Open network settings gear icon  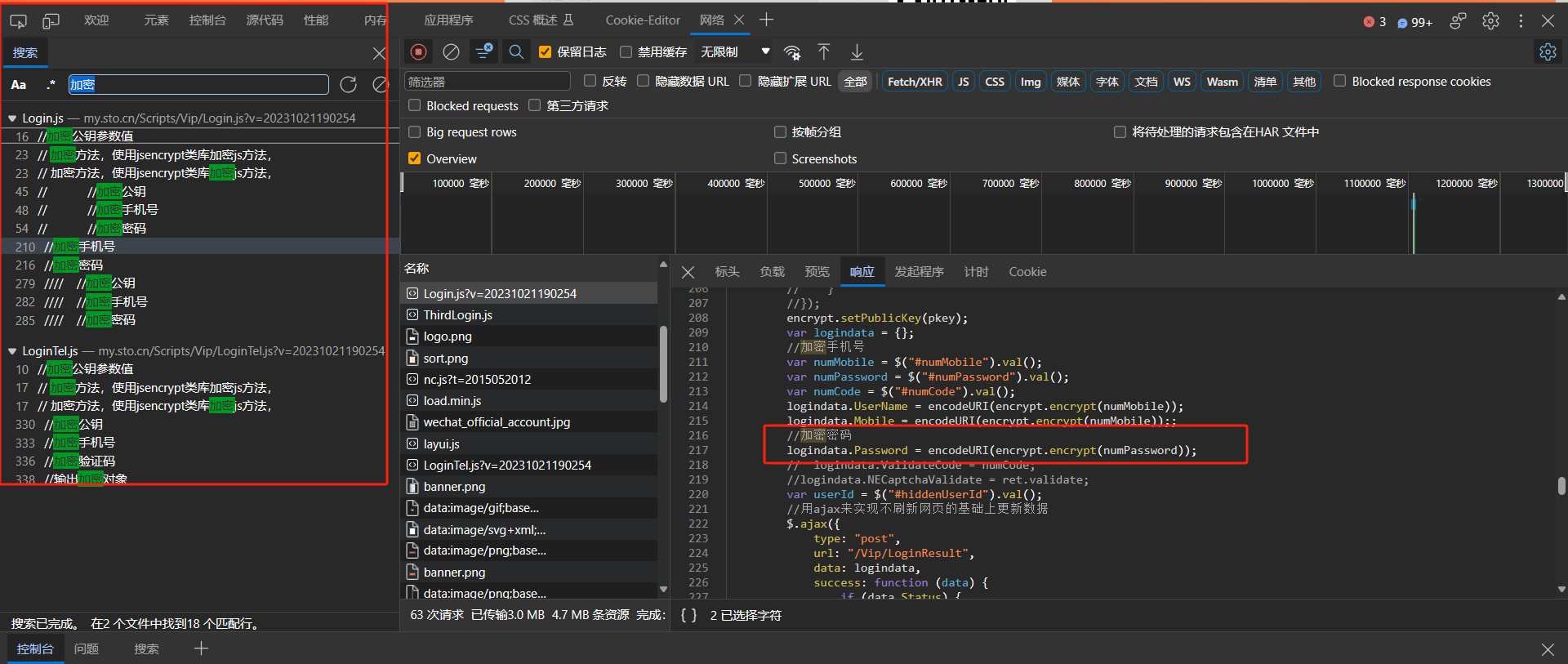(1548, 52)
